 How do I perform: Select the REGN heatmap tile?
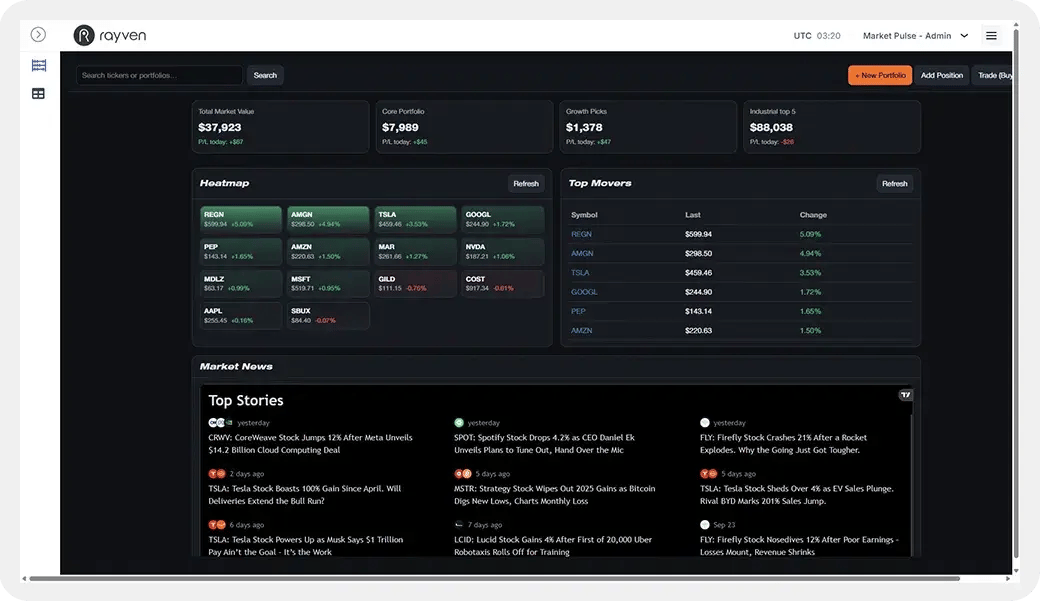[x=241, y=220]
